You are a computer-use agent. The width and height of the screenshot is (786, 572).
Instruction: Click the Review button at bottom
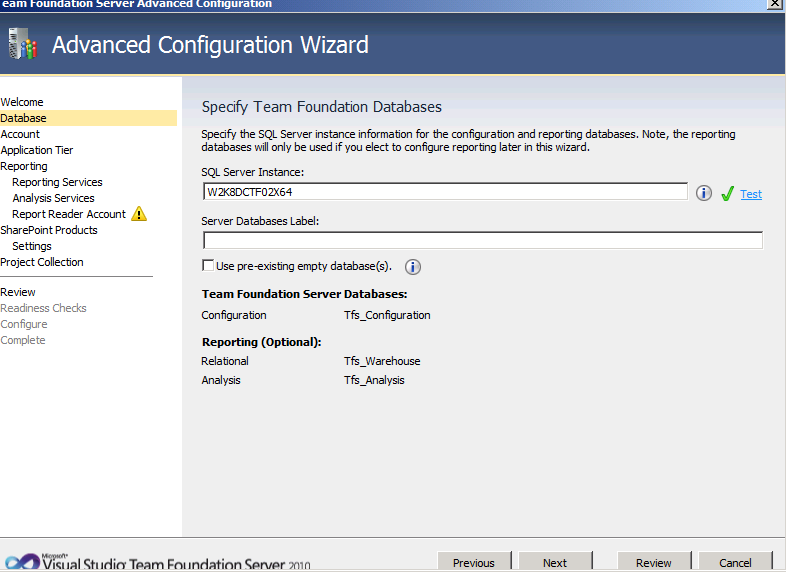coord(654,562)
